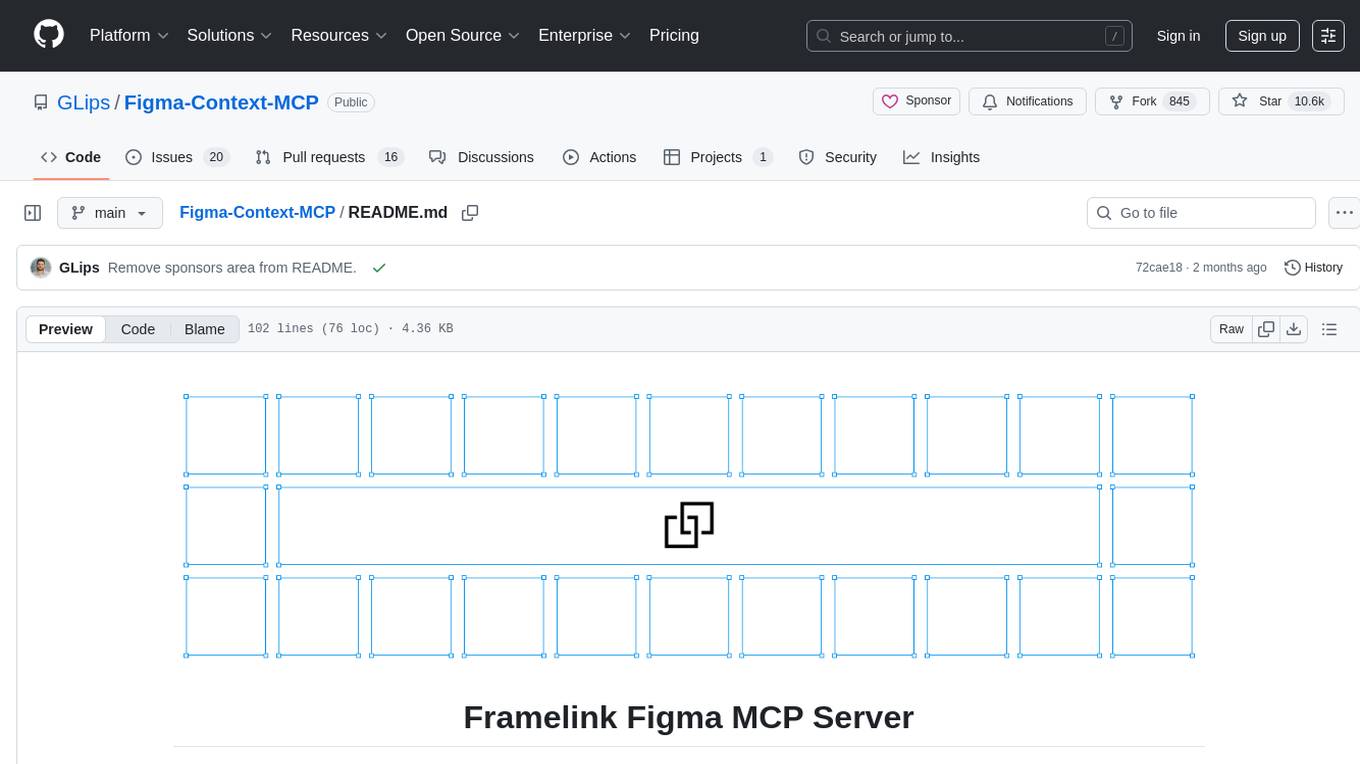
Task: Expand the Resources menu
Action: (x=338, y=35)
